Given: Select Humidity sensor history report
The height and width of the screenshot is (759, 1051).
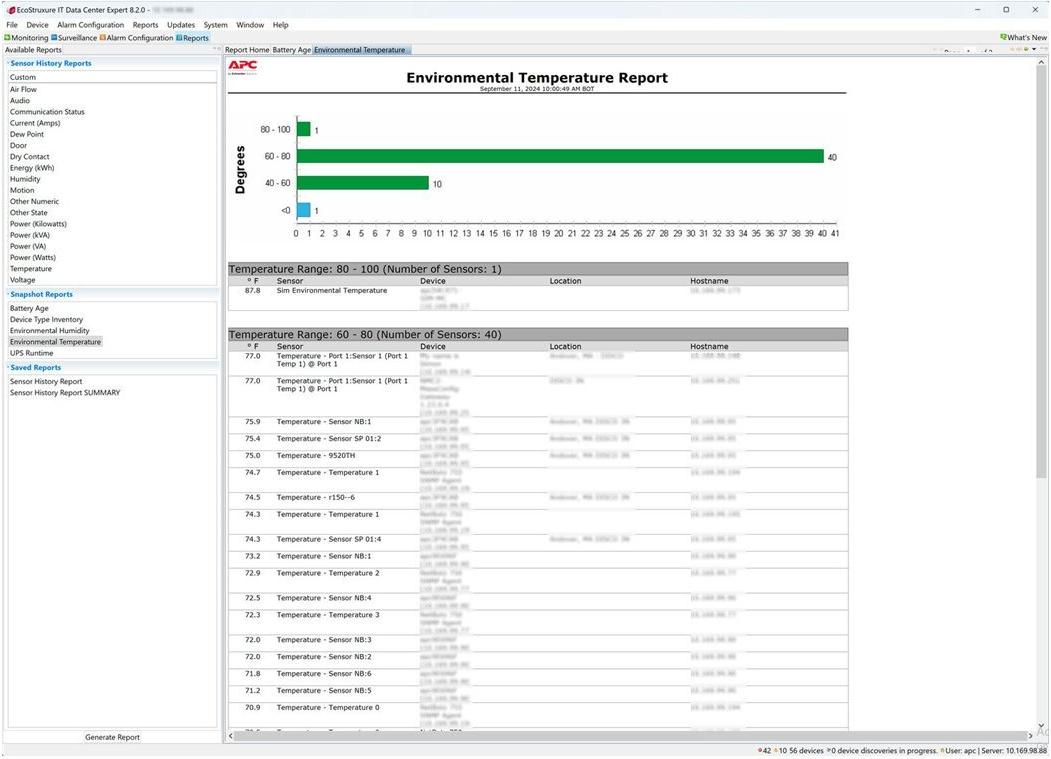Looking at the screenshot, I should [x=25, y=179].
